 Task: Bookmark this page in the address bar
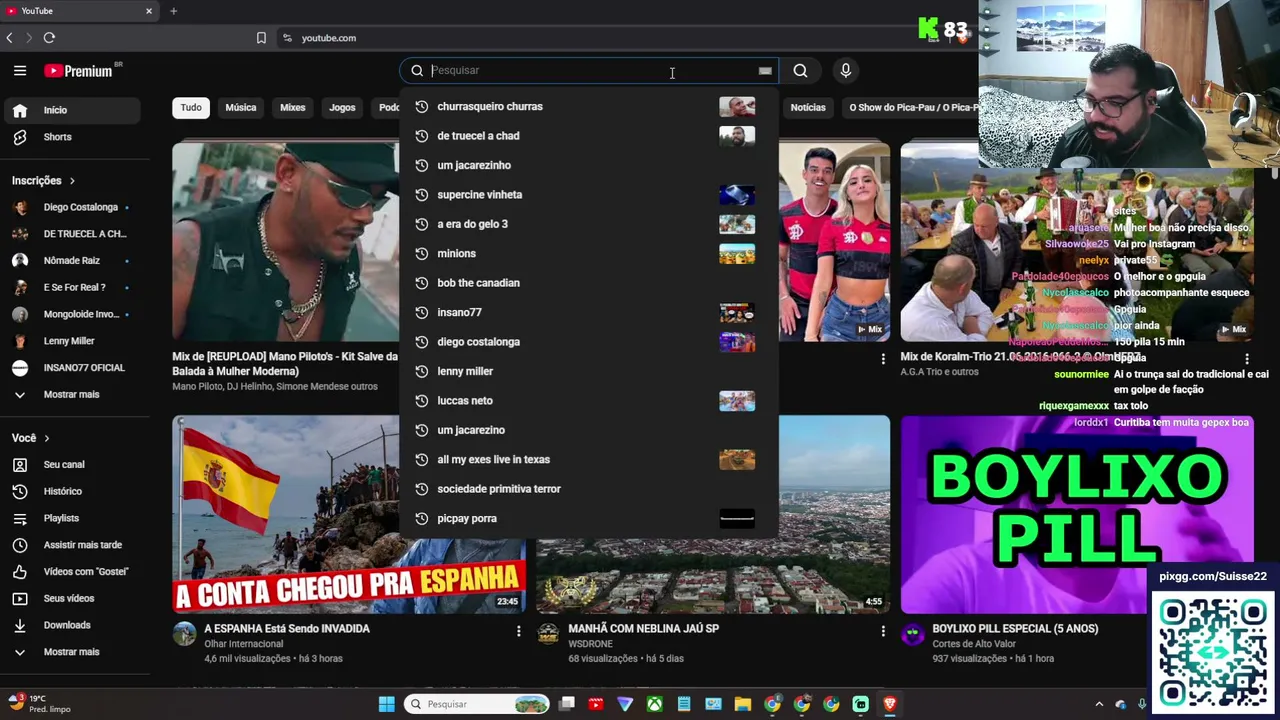[261, 38]
